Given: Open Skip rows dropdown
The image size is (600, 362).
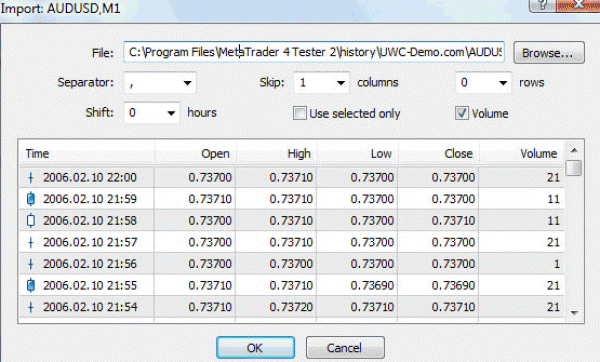Looking at the screenshot, I should 483,83.
